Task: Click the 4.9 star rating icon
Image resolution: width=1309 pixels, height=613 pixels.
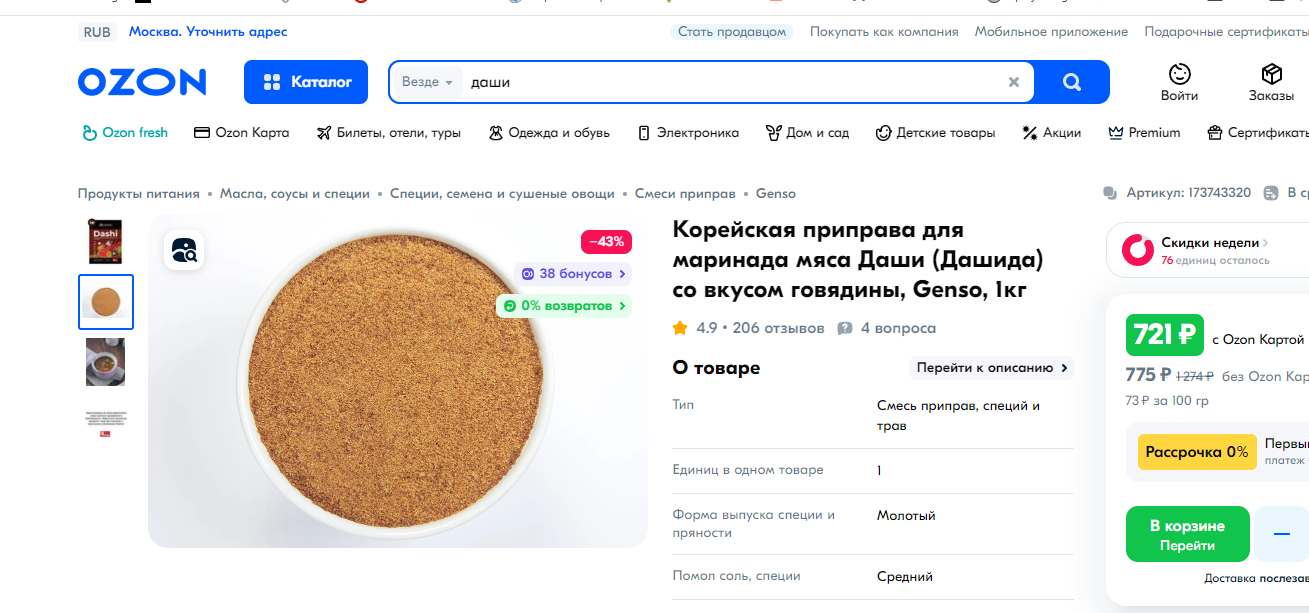Action: pyautogui.click(x=680, y=328)
